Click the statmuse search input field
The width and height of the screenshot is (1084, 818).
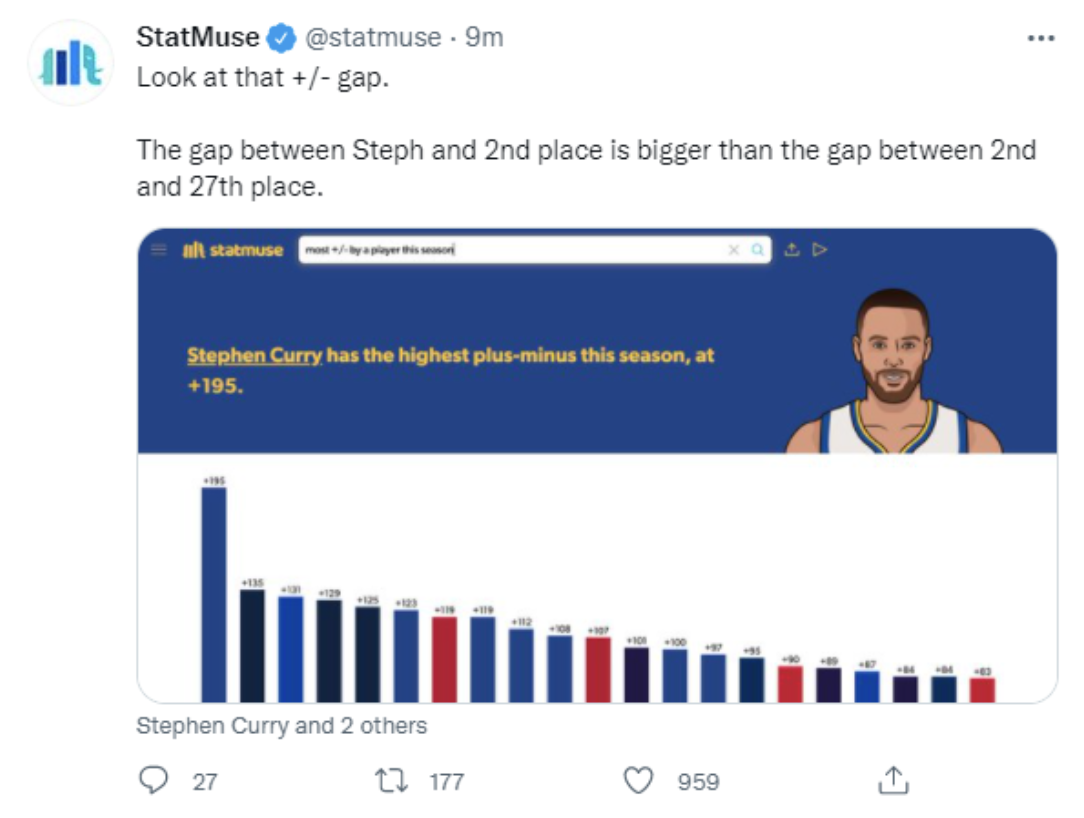point(534,250)
